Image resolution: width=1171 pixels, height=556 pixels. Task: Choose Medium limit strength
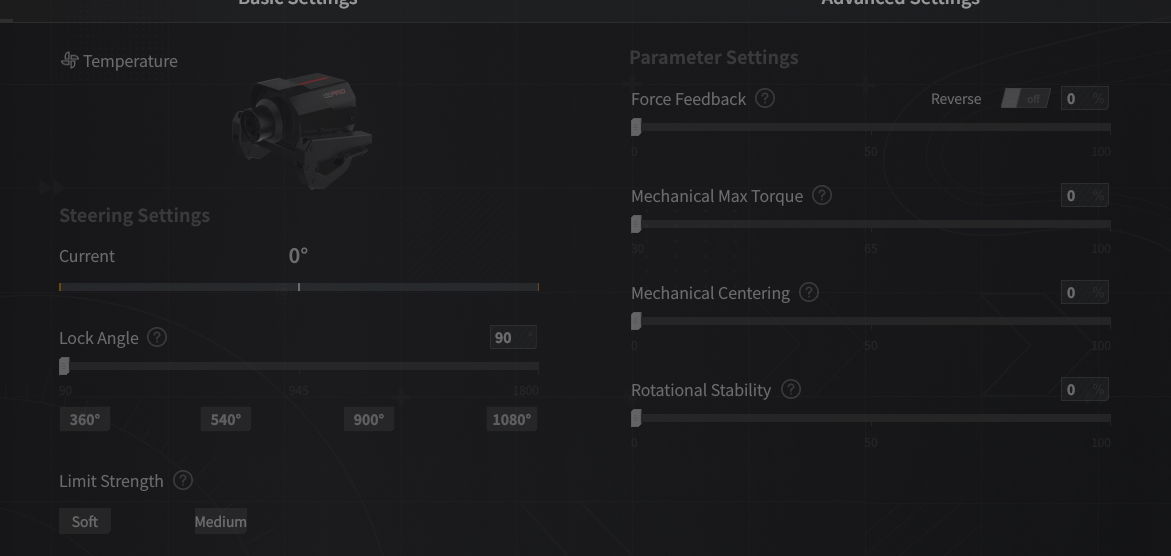point(220,521)
